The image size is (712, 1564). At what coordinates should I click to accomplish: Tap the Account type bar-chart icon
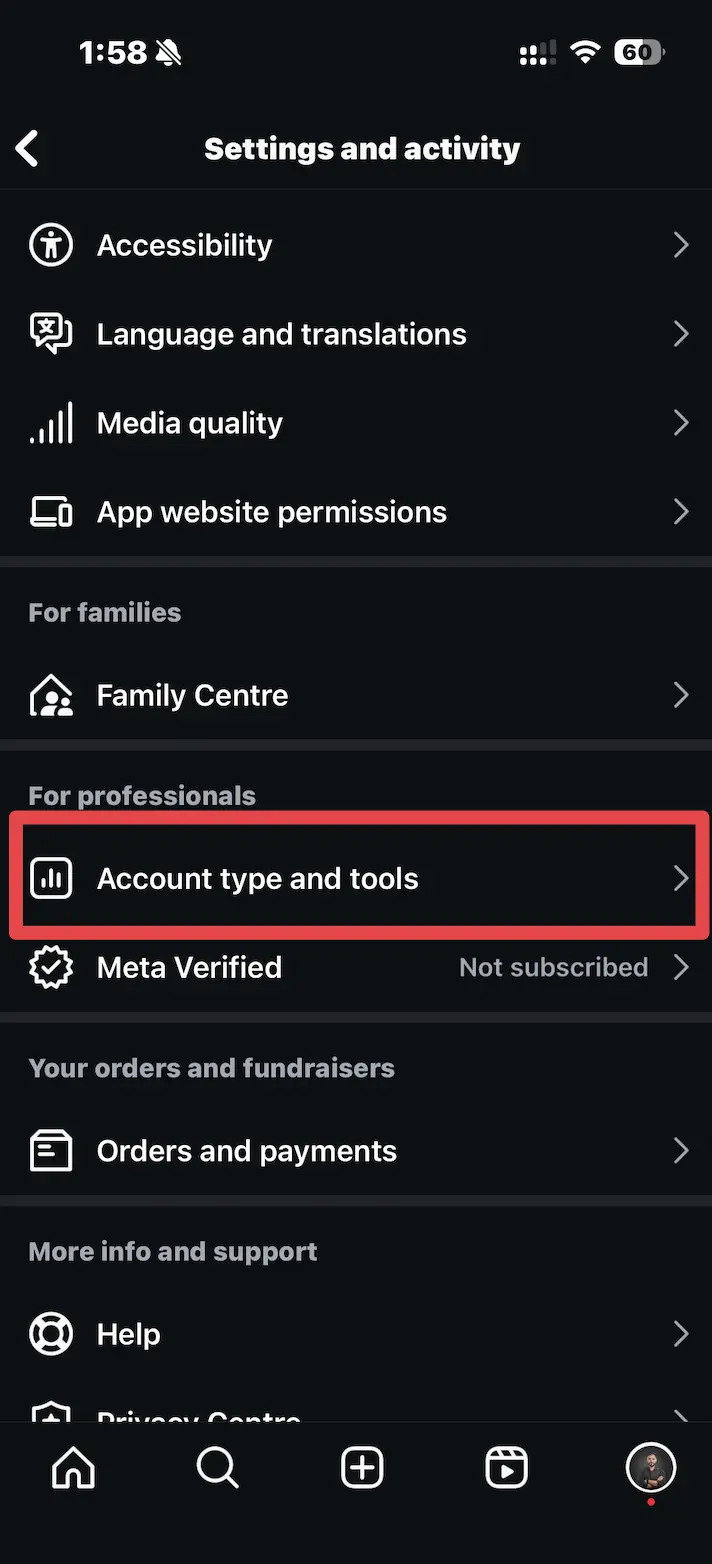click(51, 879)
